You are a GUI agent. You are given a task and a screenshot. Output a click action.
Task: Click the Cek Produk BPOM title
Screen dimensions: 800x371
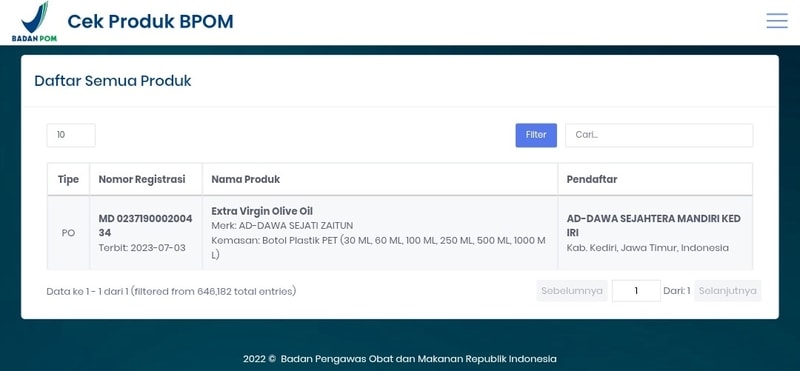coord(151,21)
